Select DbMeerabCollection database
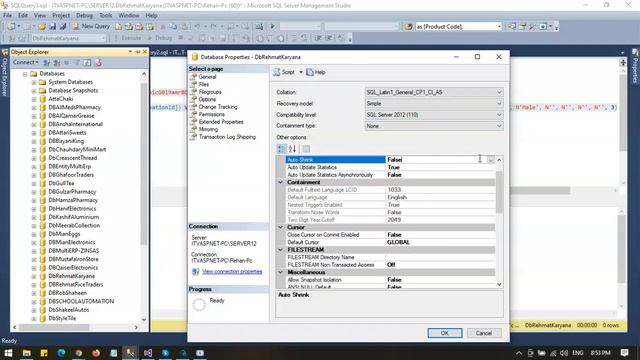This screenshot has width=640, height=360. coord(74,225)
